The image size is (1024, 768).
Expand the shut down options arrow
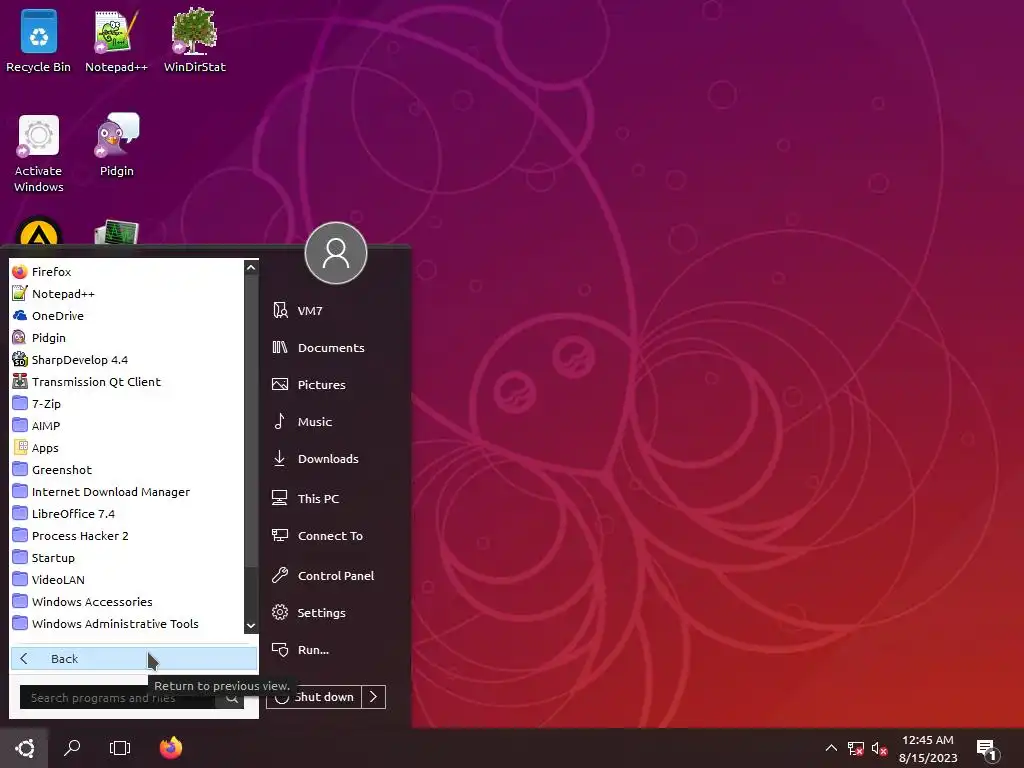(374, 697)
